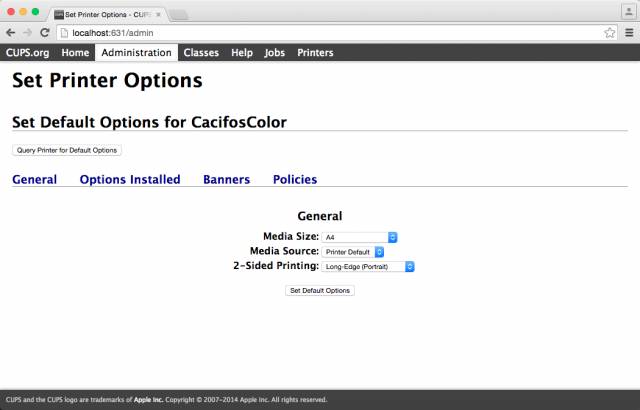Switch to the Options Installed section
Image resolution: width=640 pixels, height=410 pixels.
(130, 180)
